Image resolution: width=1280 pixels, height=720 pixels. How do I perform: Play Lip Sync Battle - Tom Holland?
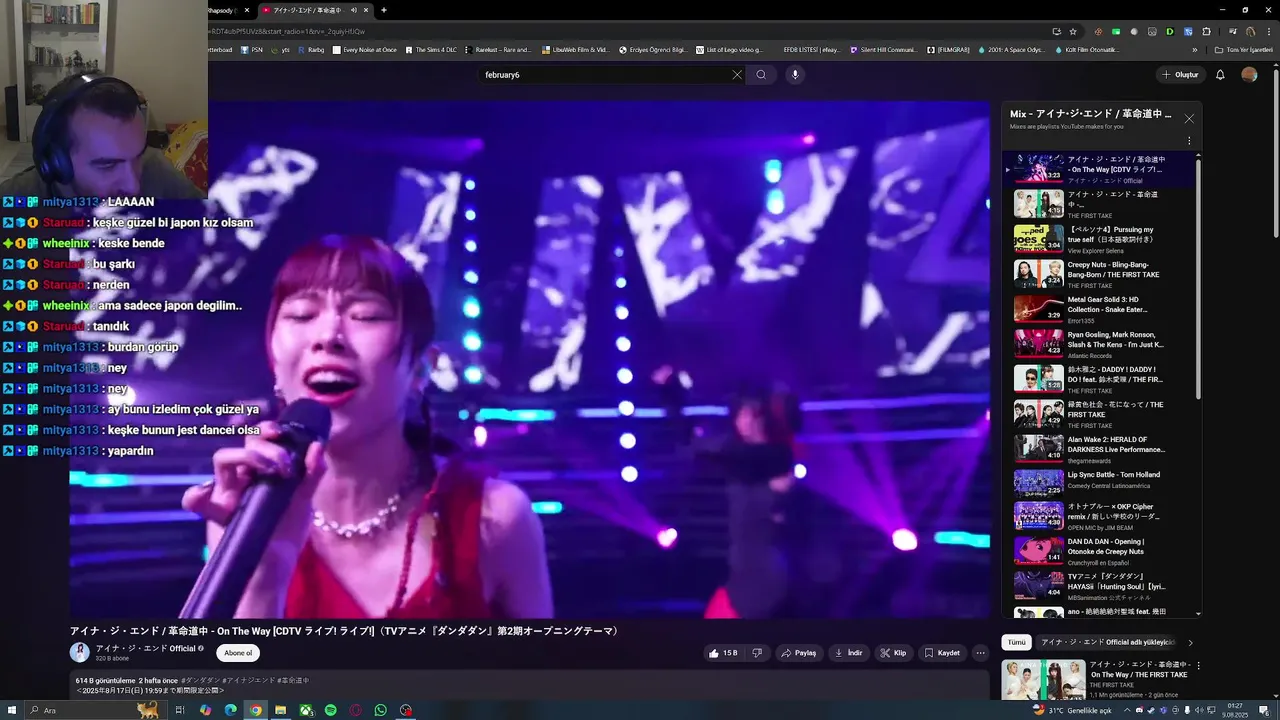pos(1090,484)
